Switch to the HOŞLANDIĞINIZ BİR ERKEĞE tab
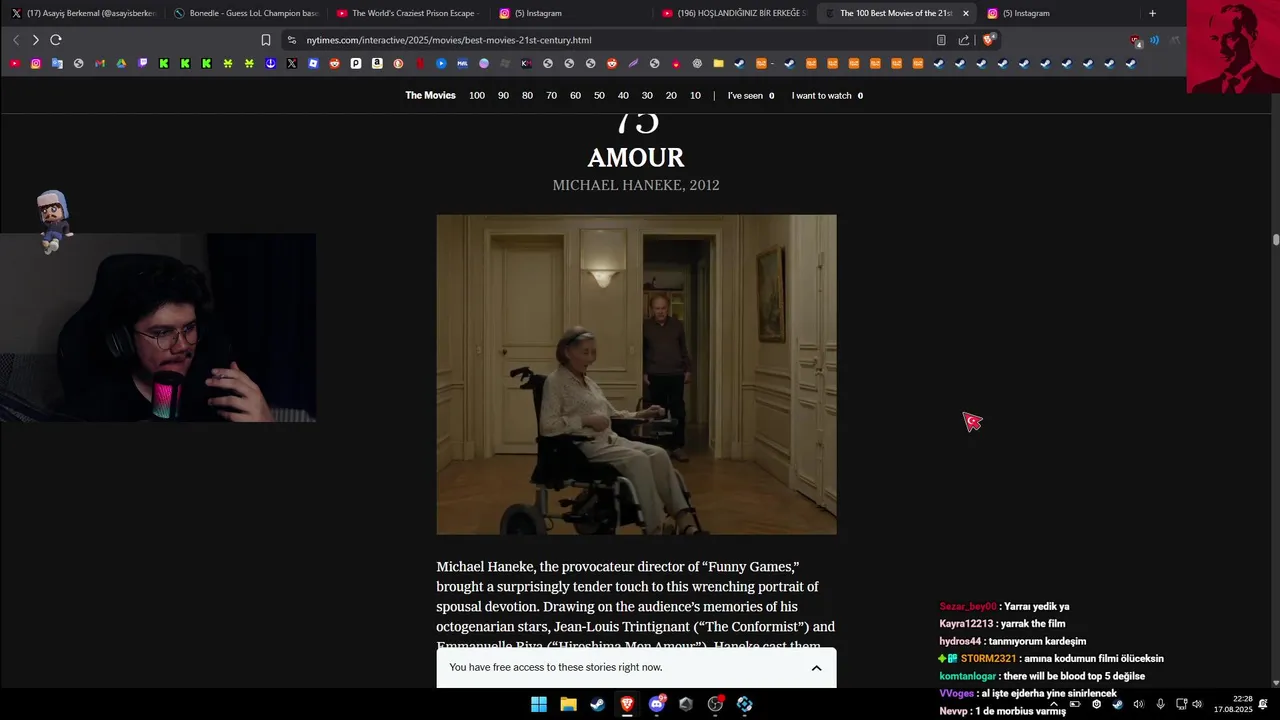The image size is (1280, 720). pyautogui.click(x=735, y=13)
